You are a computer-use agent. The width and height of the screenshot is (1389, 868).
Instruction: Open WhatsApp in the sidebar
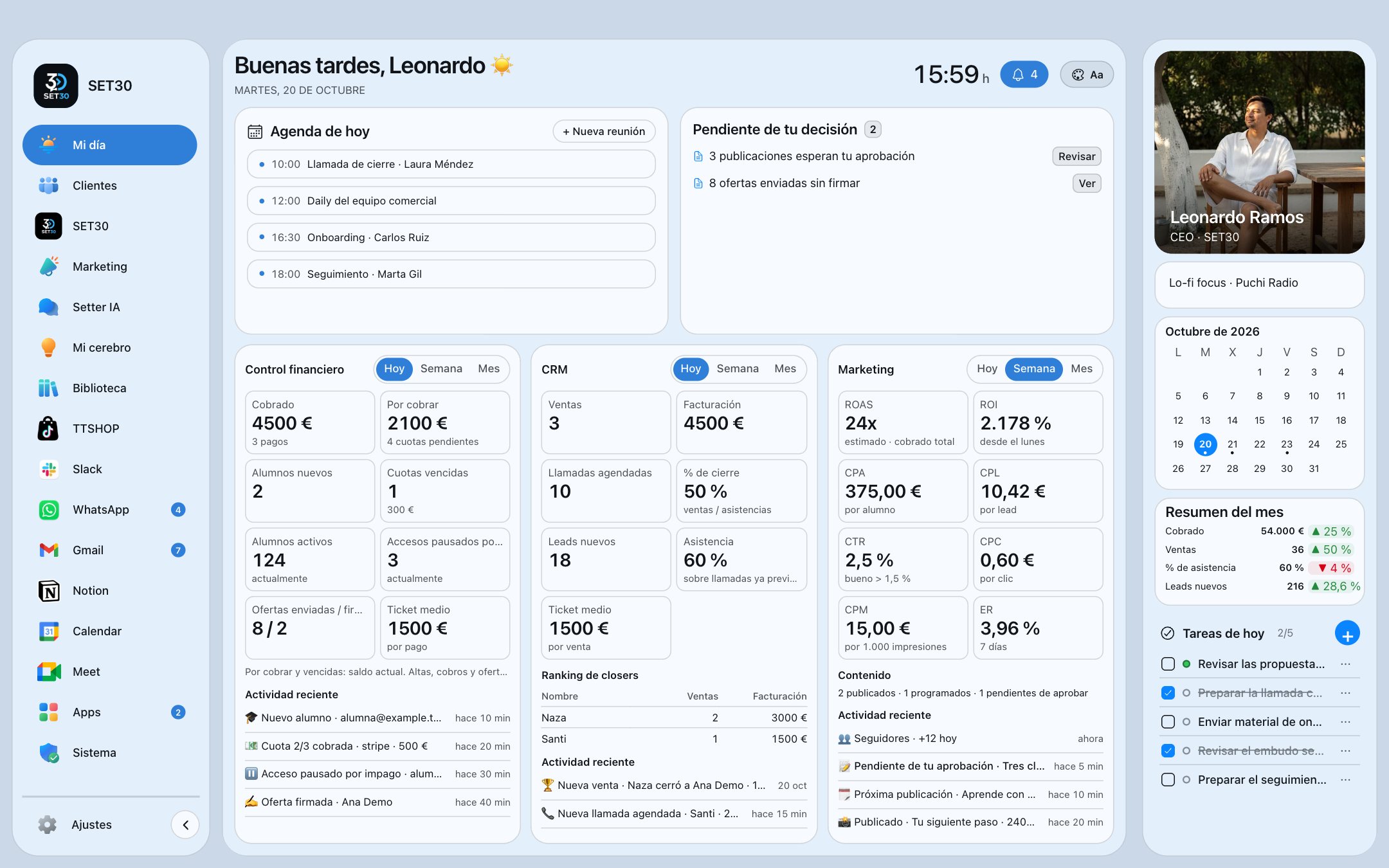109,509
